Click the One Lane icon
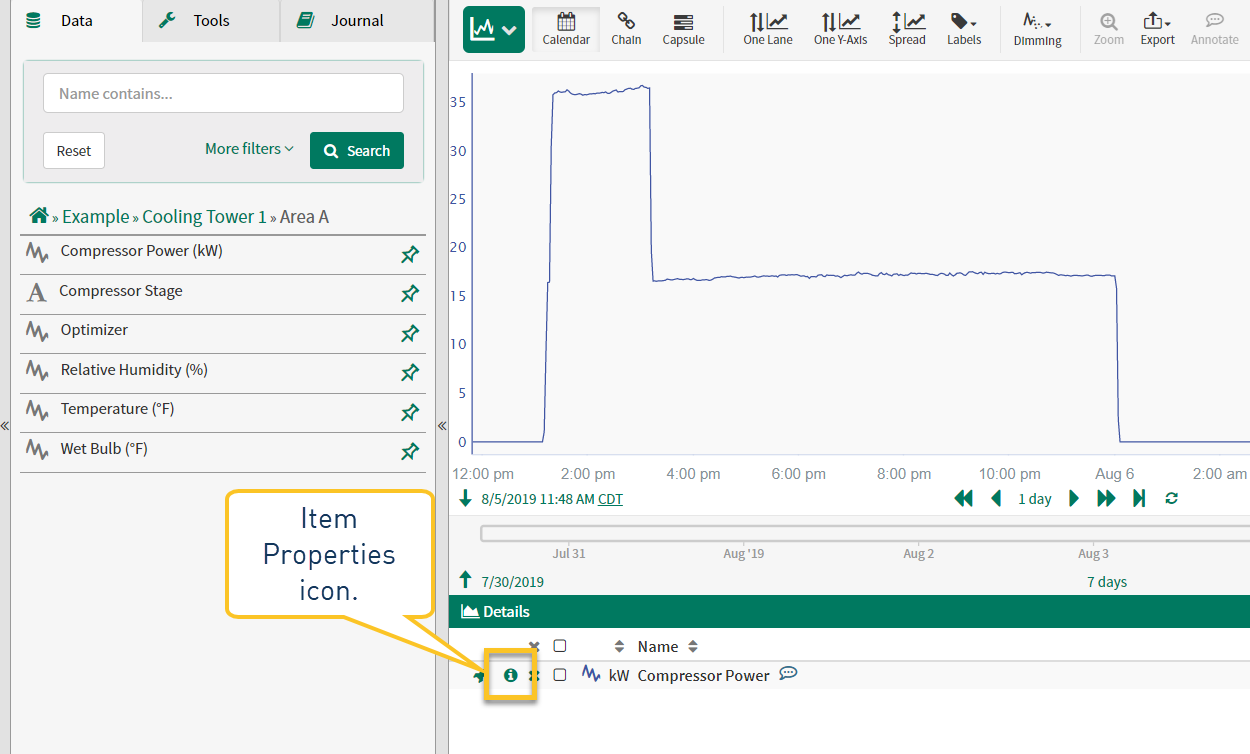1250x754 pixels. tap(767, 29)
